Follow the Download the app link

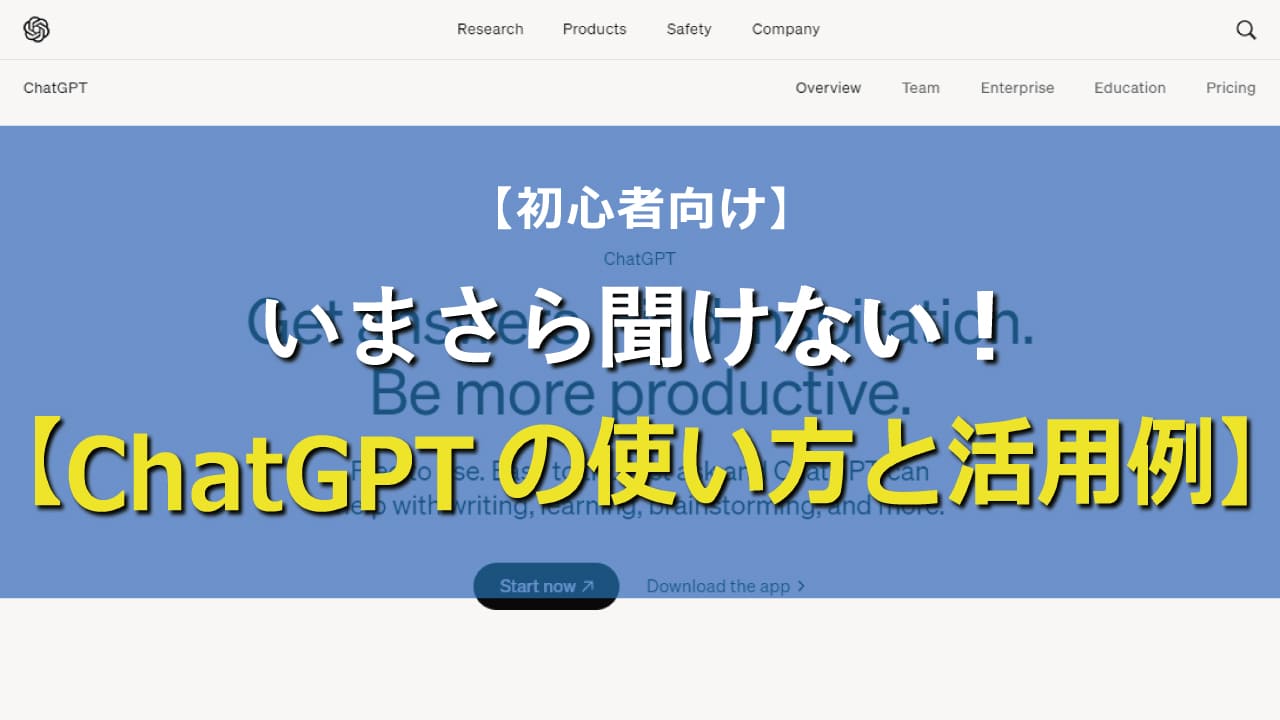pos(726,587)
